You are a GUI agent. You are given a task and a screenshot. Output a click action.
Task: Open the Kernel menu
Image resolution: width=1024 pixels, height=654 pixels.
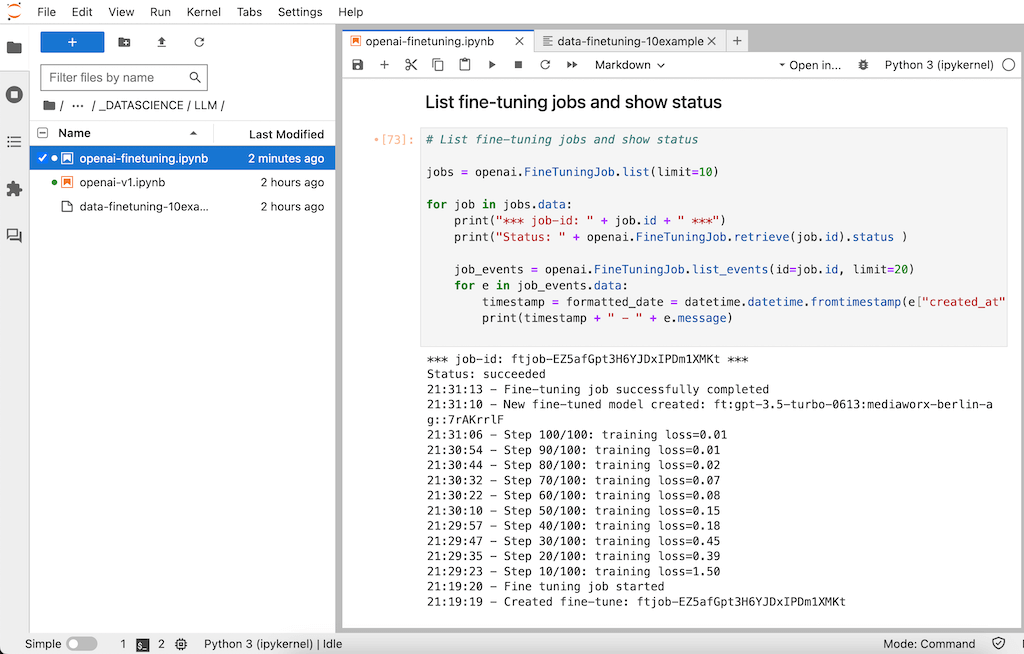[203, 12]
